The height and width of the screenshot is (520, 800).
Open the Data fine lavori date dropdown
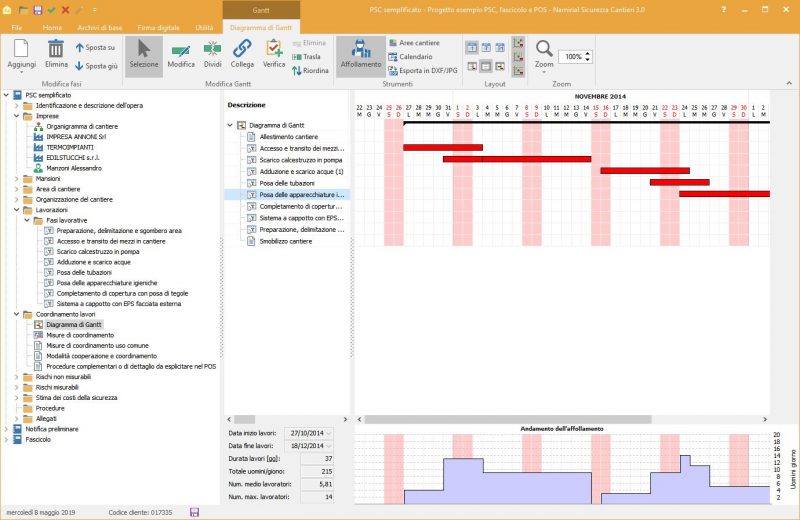coord(329,445)
